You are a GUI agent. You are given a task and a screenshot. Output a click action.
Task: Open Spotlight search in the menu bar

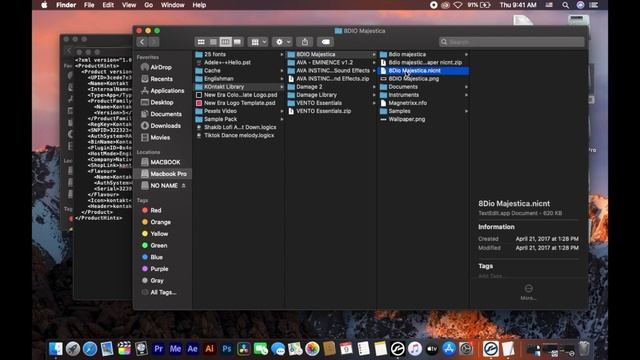[x=565, y=5]
